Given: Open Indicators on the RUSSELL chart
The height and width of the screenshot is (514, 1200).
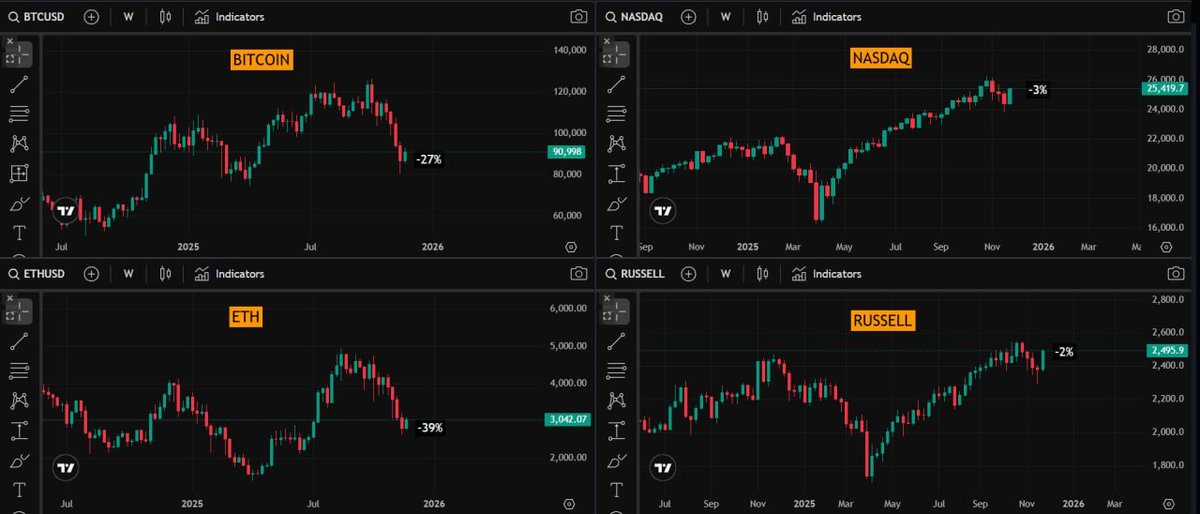Looking at the screenshot, I should point(826,273).
